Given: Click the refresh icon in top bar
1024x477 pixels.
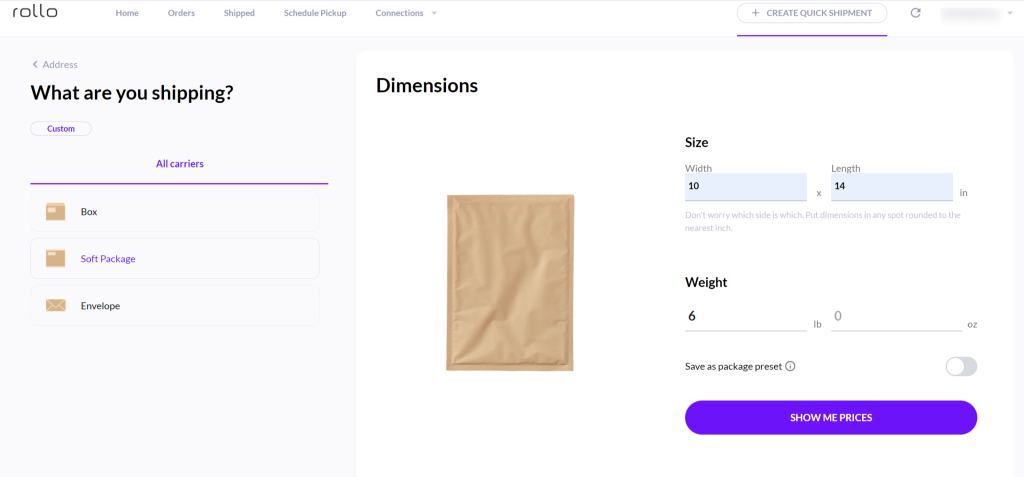Looking at the screenshot, I should 915,13.
